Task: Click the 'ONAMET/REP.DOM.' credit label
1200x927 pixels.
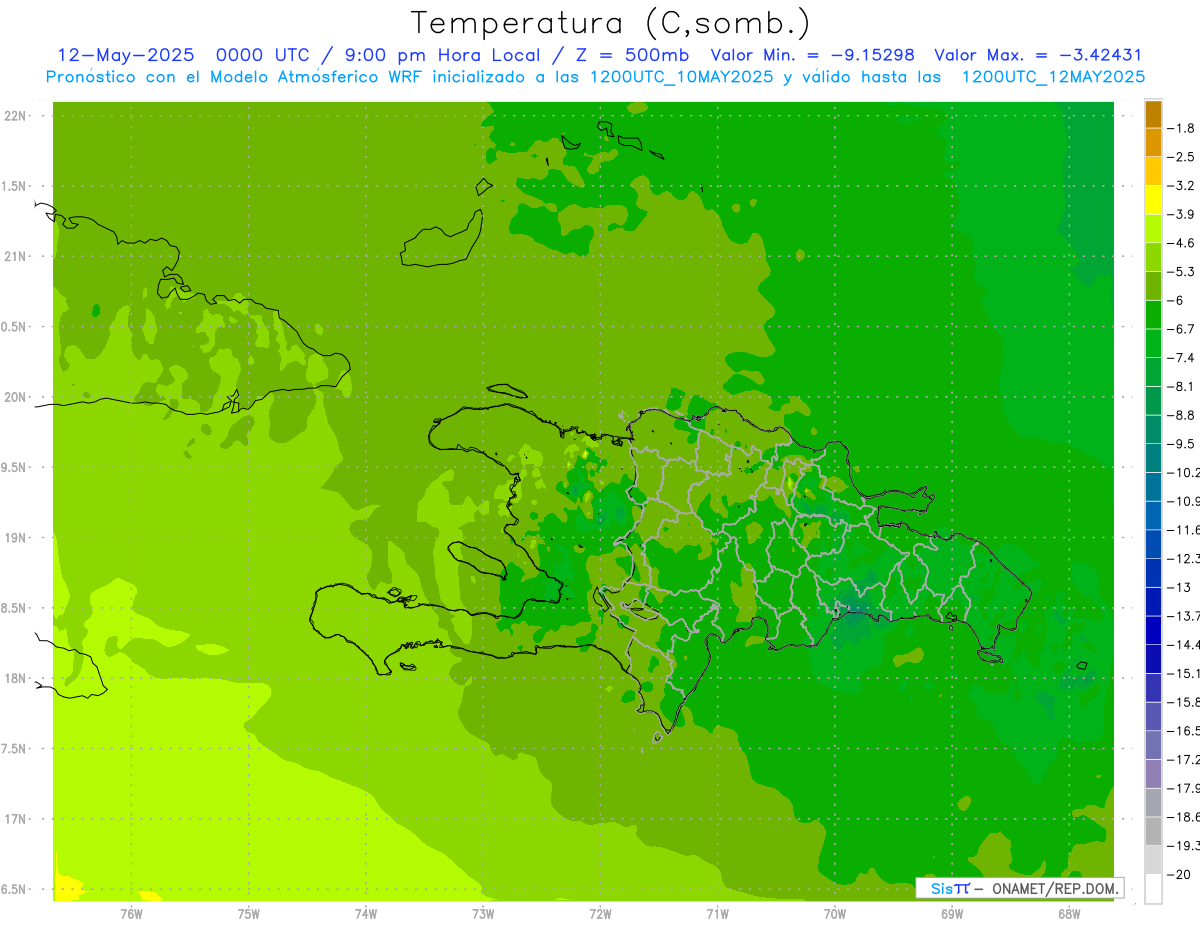Action: [1054, 888]
